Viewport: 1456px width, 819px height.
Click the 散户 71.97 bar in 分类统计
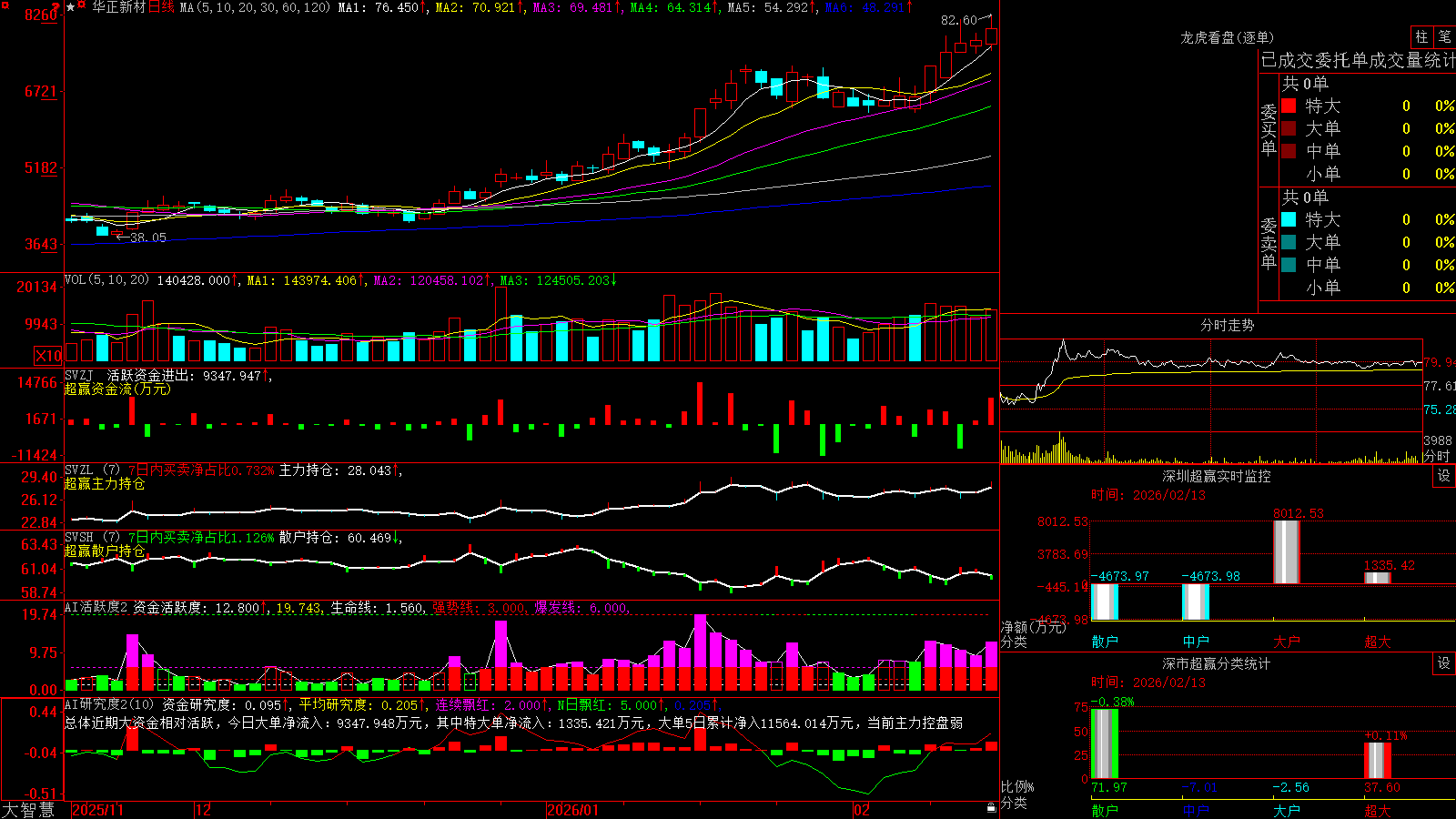click(1105, 743)
